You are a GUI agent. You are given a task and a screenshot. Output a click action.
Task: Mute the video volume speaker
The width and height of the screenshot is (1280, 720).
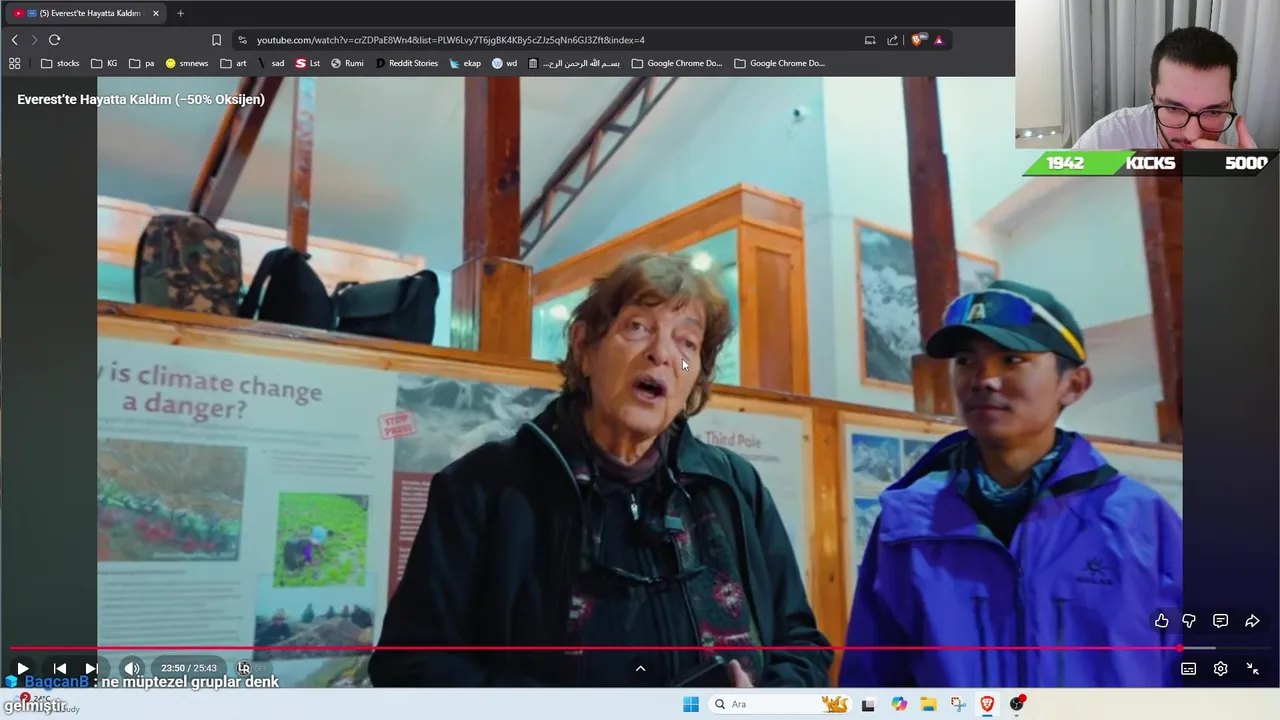pos(131,668)
